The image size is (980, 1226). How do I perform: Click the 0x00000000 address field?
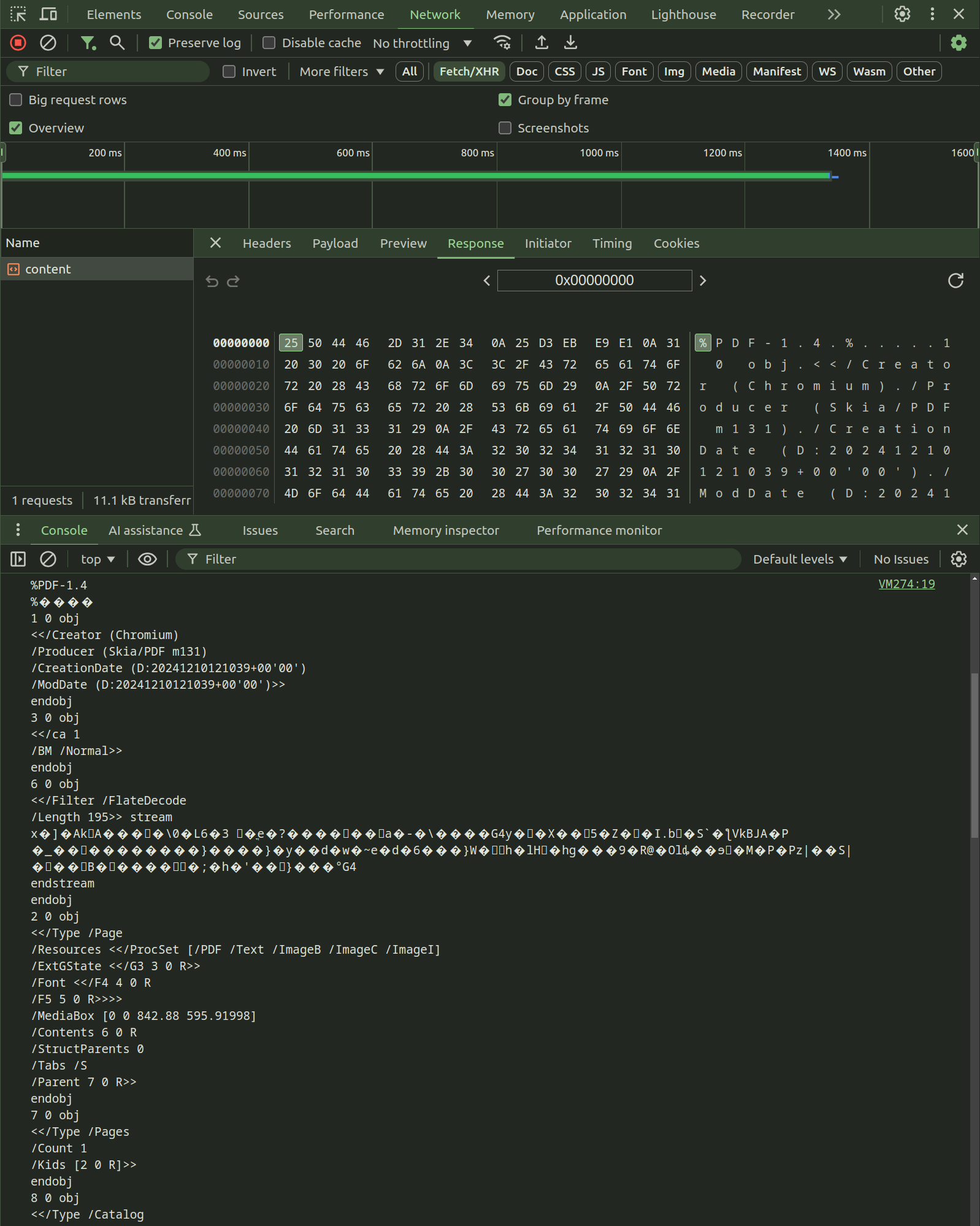[594, 280]
